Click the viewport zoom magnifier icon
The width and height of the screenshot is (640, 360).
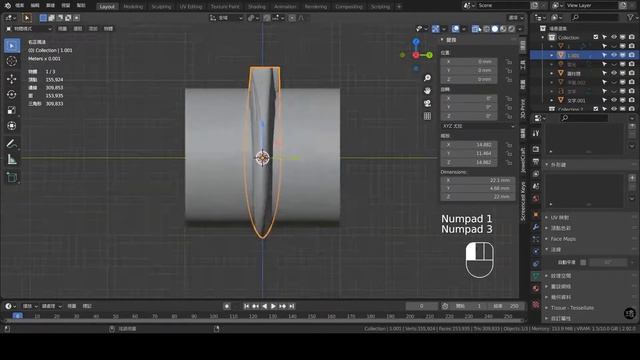point(427,78)
